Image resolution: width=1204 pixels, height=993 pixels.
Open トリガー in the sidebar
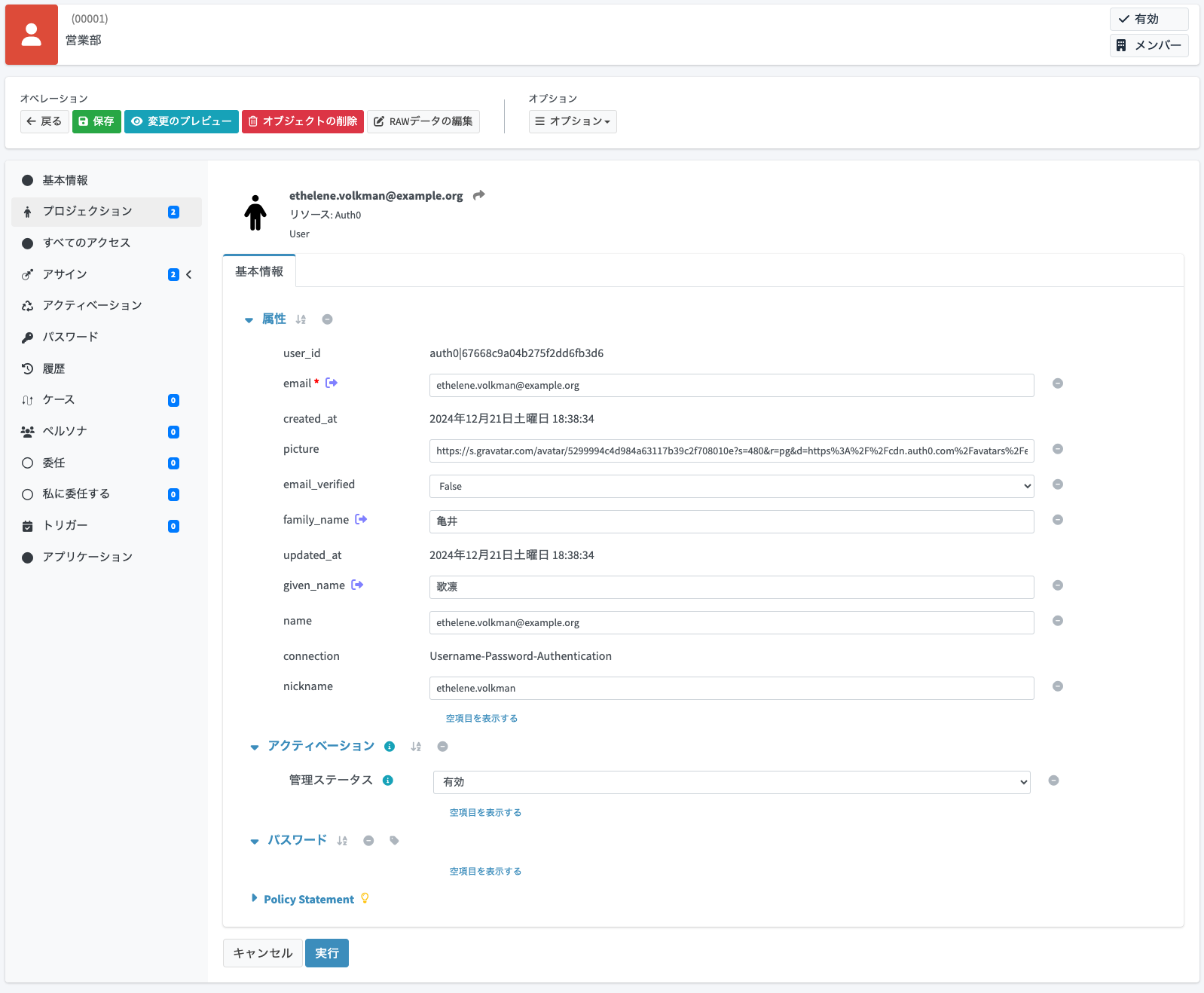coord(106,525)
